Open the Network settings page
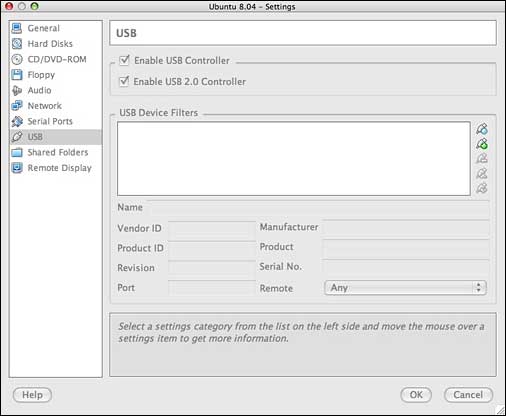506x416 pixels. (45, 106)
